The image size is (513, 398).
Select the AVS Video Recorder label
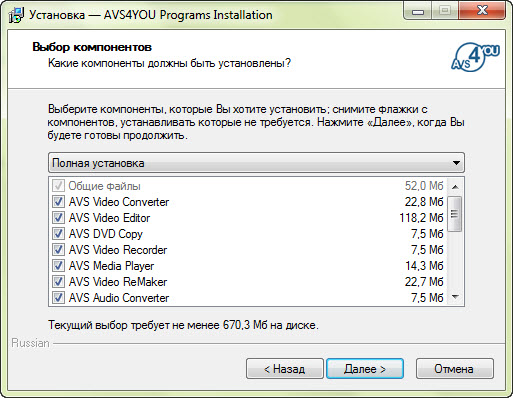[118, 250]
